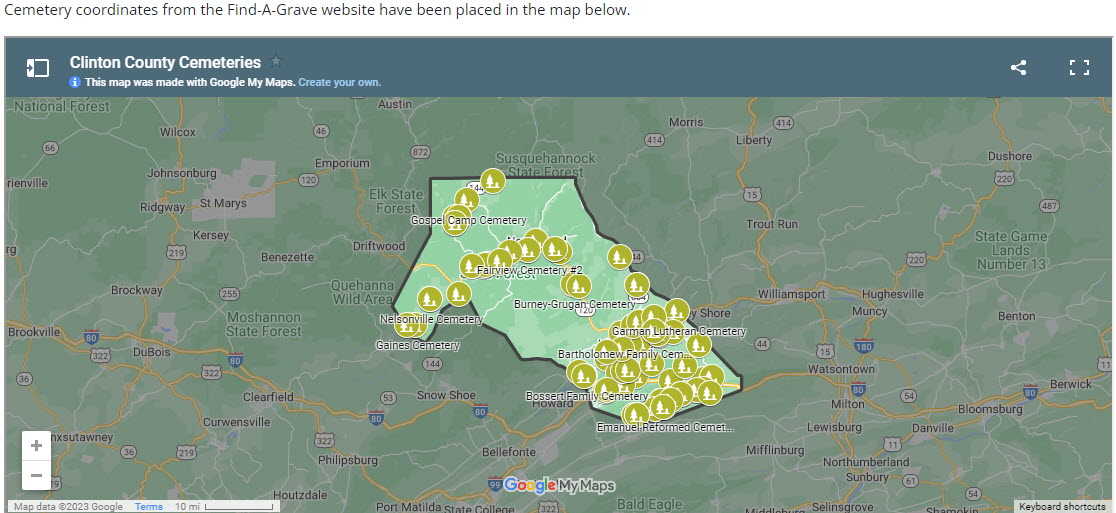Share the map using the share icon
1116x513 pixels.
1018,68
